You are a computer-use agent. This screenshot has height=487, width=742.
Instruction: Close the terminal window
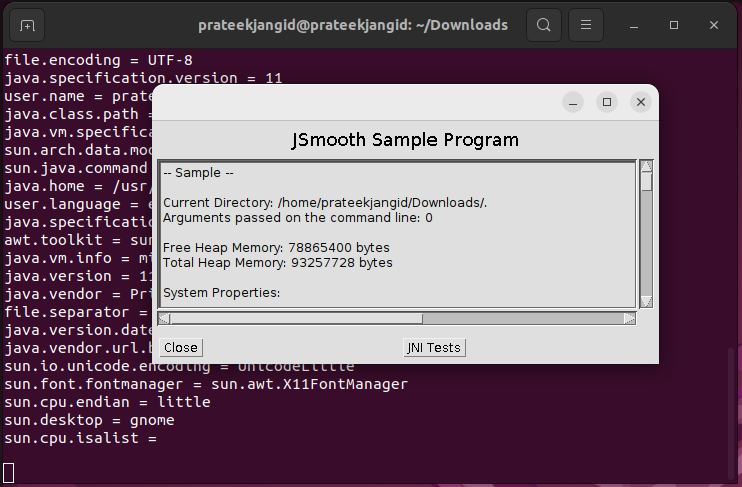tap(714, 25)
